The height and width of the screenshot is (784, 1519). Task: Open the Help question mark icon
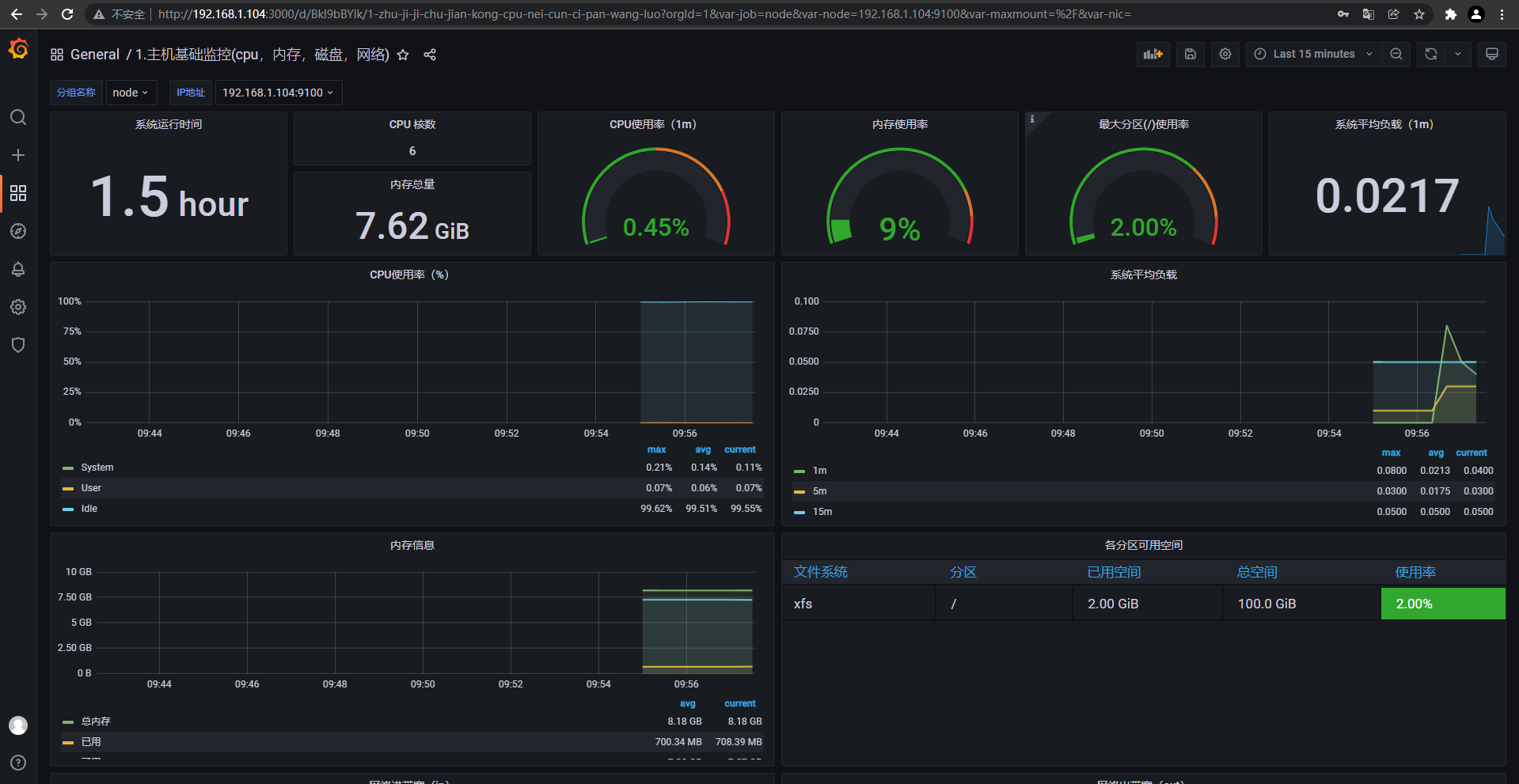18,763
